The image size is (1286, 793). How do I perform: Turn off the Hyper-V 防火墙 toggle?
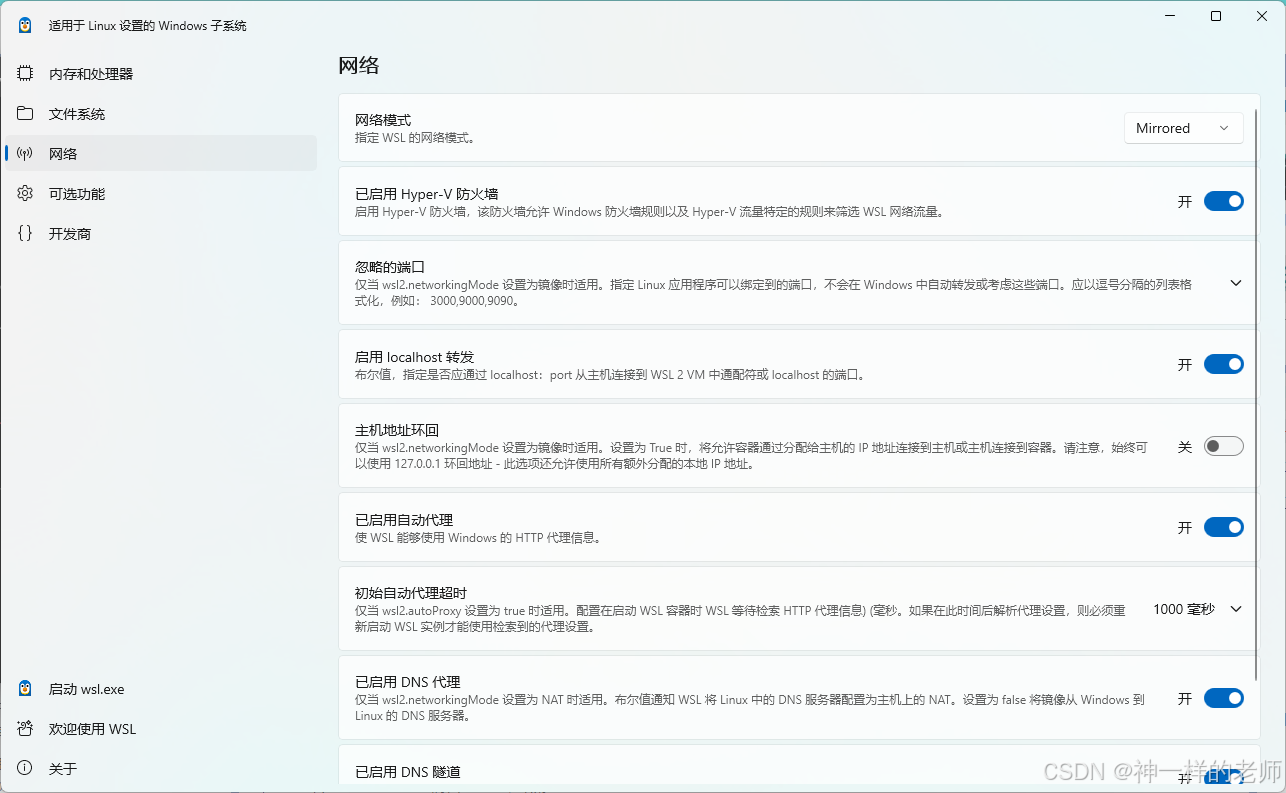1223,201
